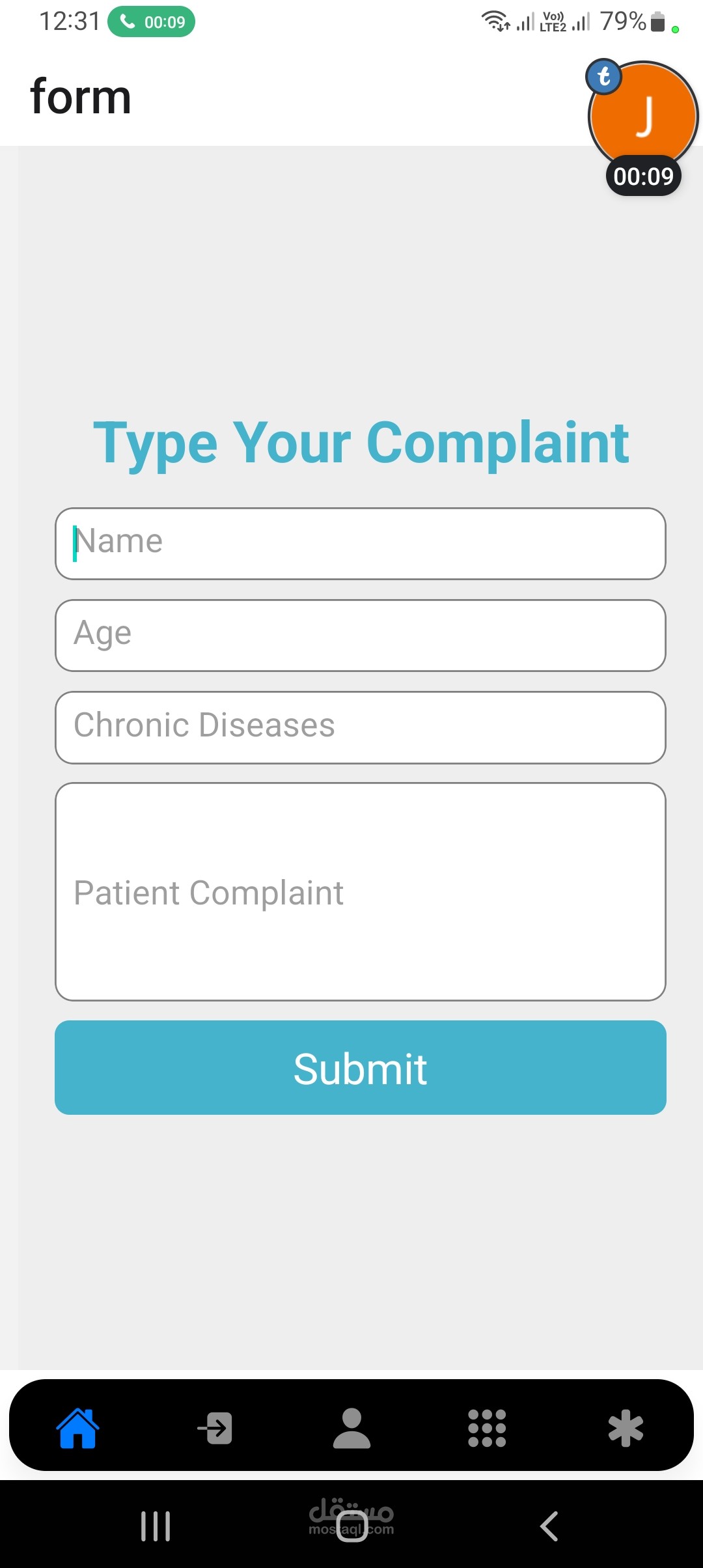Tap the Patient Complaint text area
Viewport: 703px width, 1568px height.
pos(361,891)
